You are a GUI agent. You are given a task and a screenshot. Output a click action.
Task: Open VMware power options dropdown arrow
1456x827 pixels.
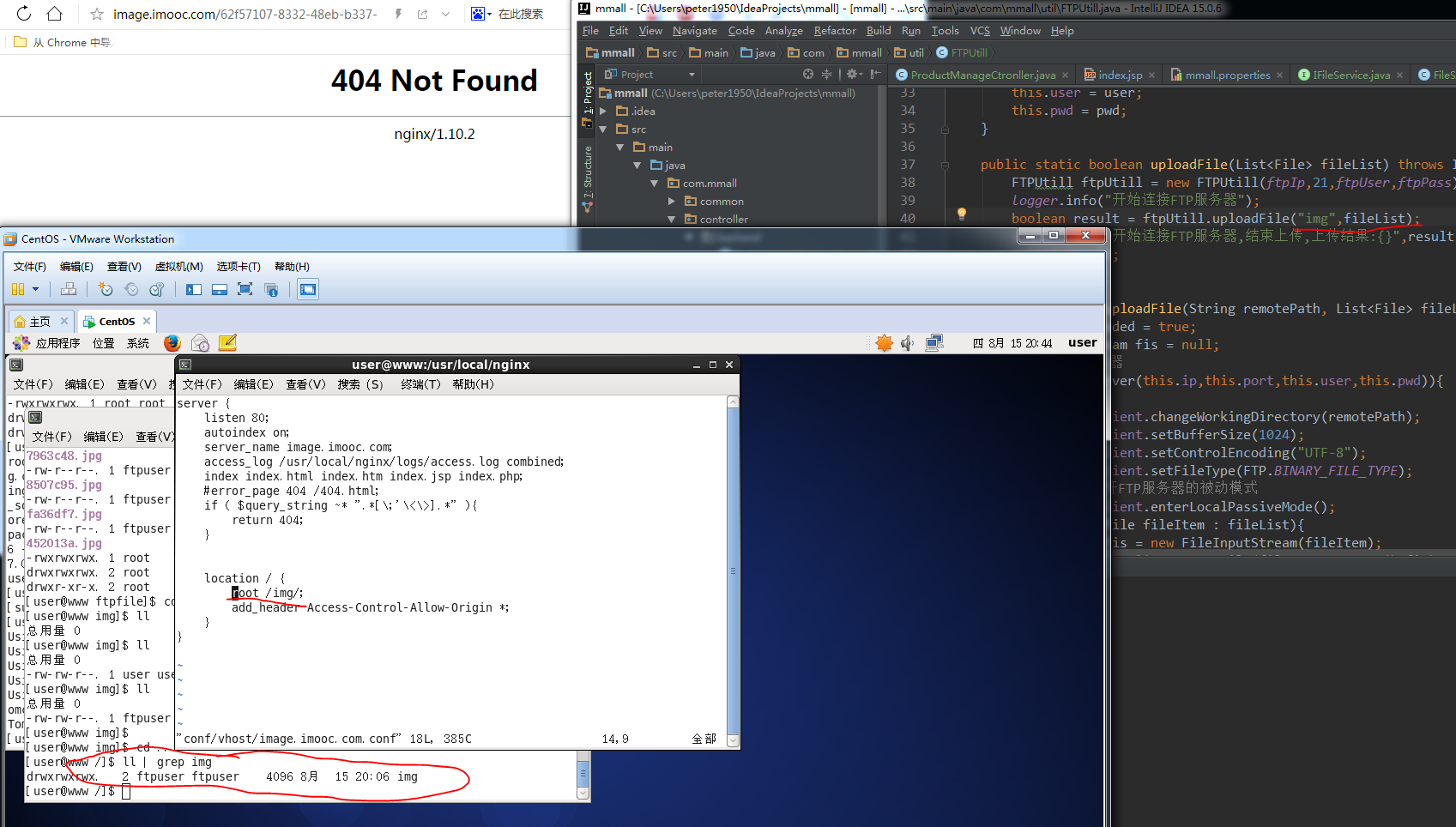pyautogui.click(x=35, y=290)
